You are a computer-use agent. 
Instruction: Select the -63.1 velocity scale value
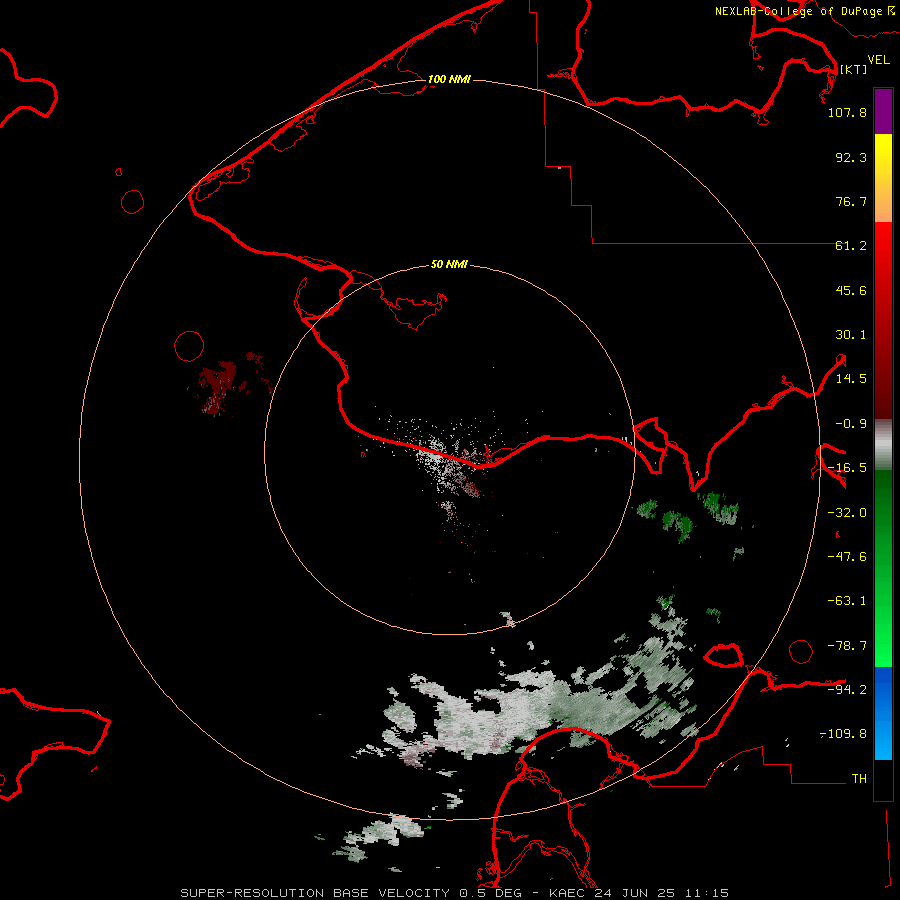click(847, 601)
